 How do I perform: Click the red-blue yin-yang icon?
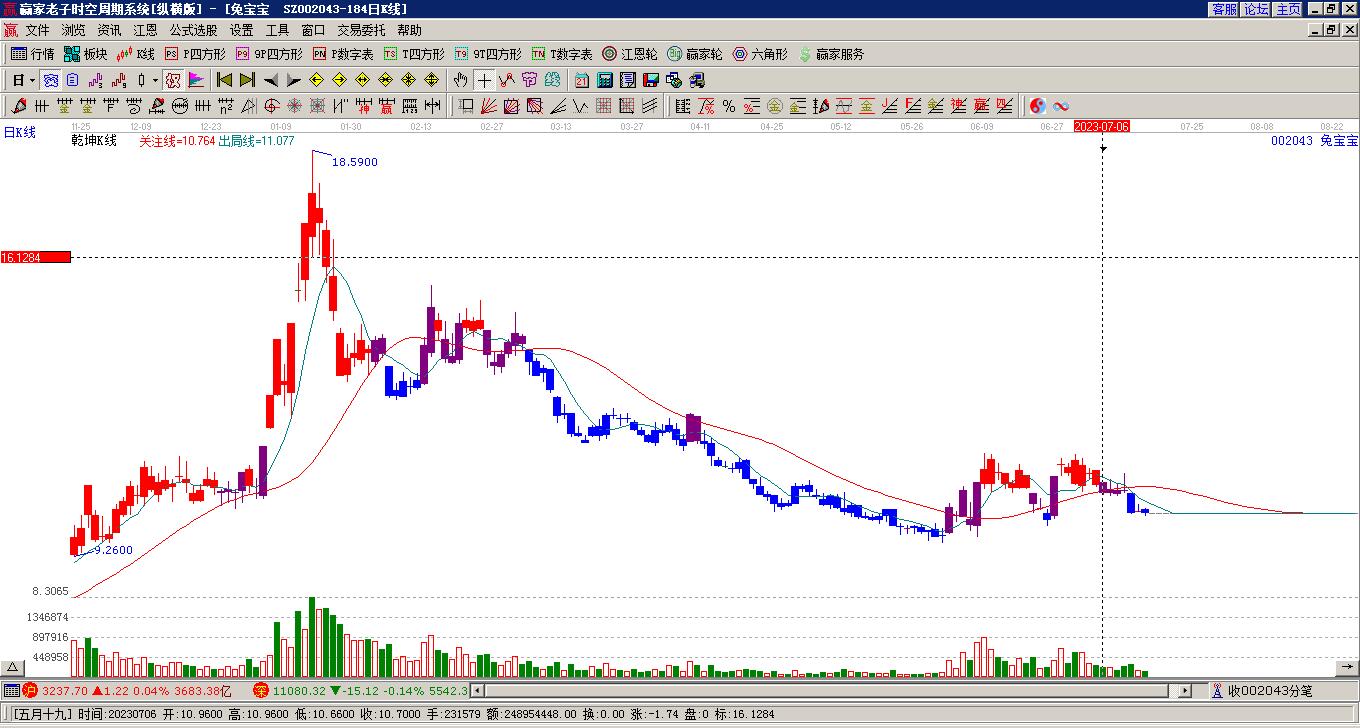(x=1038, y=106)
